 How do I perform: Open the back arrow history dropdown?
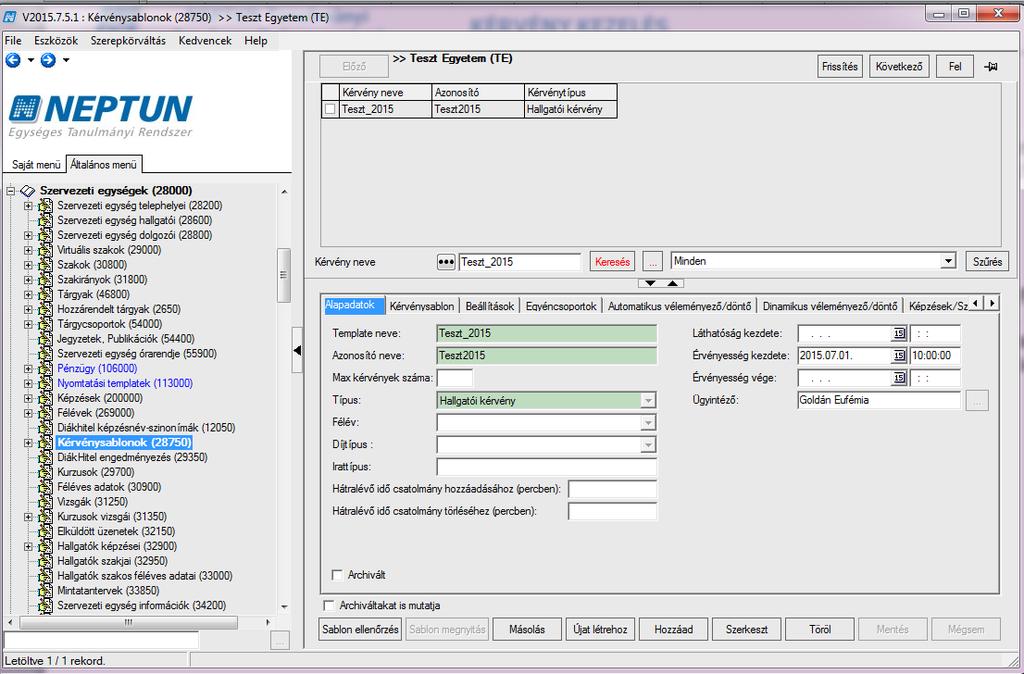pos(30,60)
